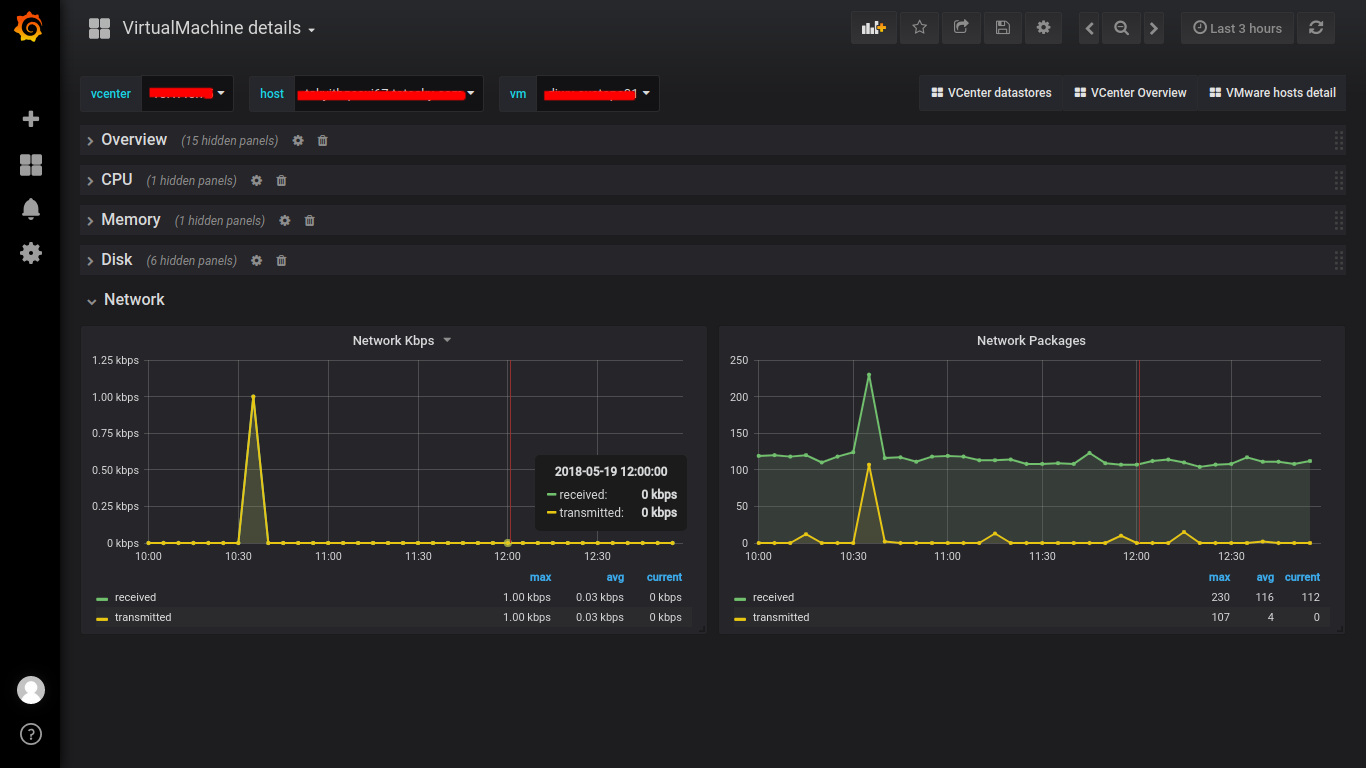Open the user profile avatar
The height and width of the screenshot is (768, 1366).
31,689
